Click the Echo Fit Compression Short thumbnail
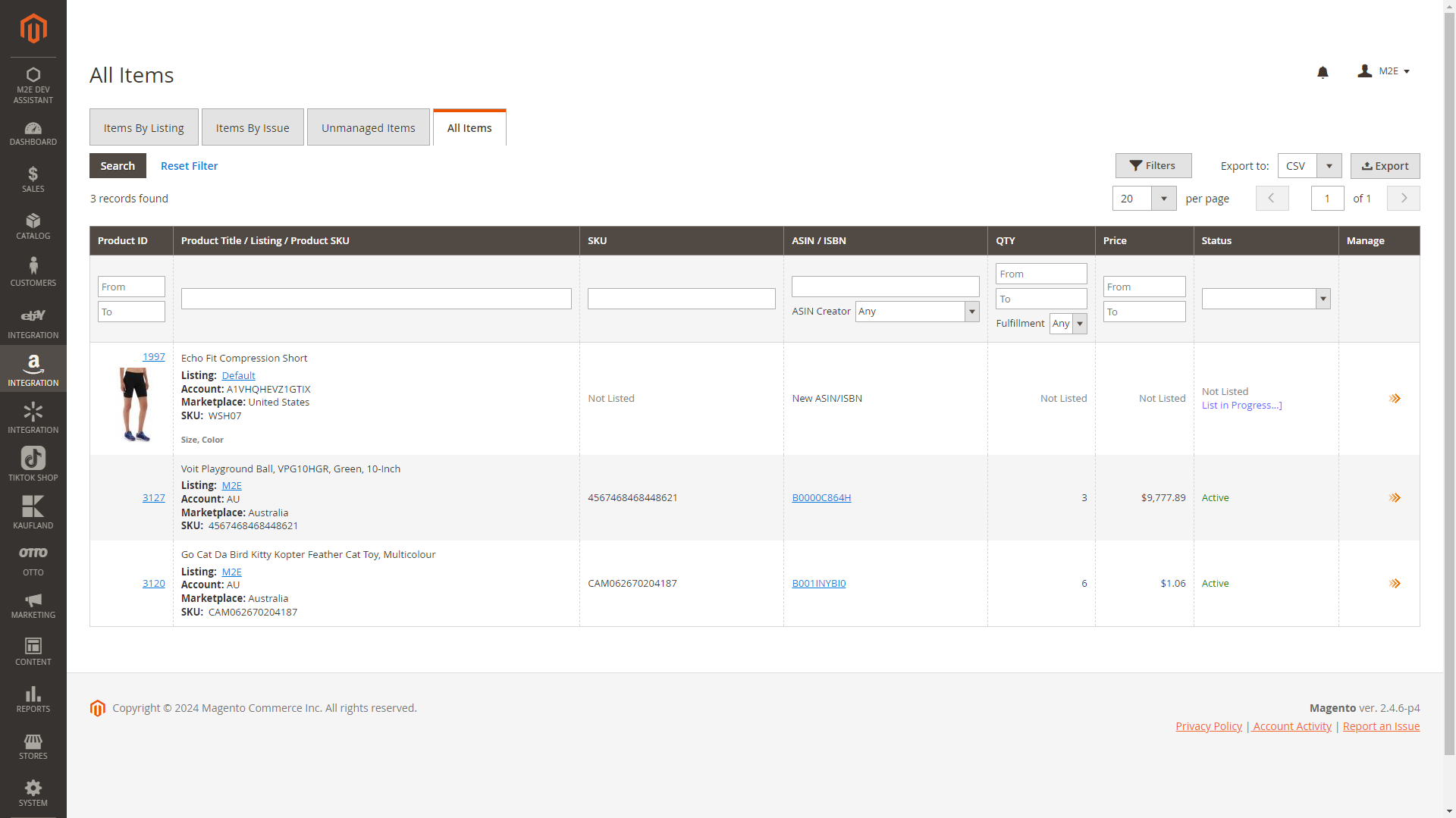 point(135,404)
